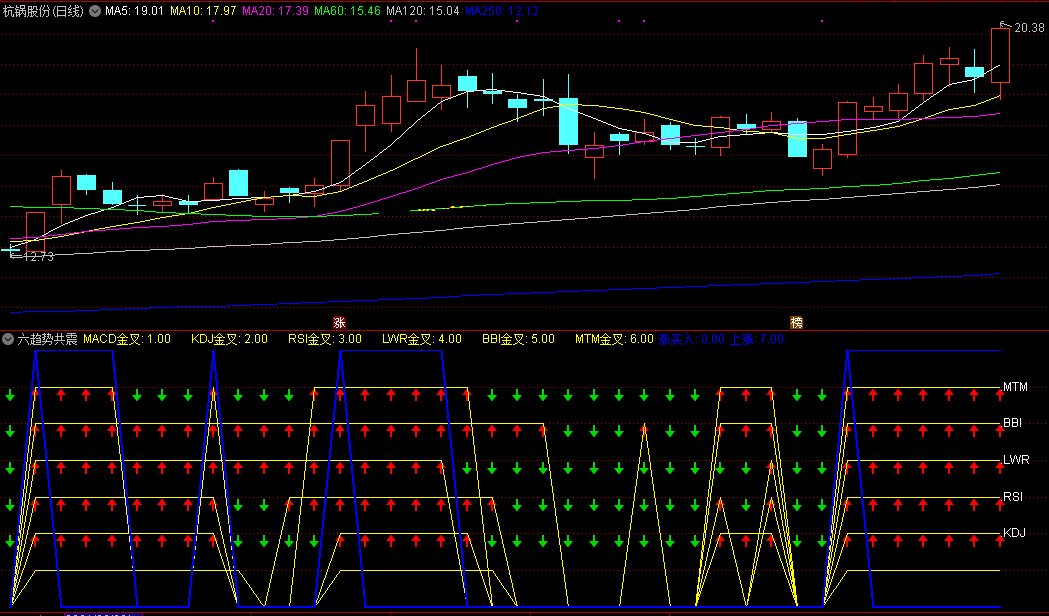Click the MA10: 17.97 label
Viewport: 1049px width, 616px height.
tap(203, 11)
